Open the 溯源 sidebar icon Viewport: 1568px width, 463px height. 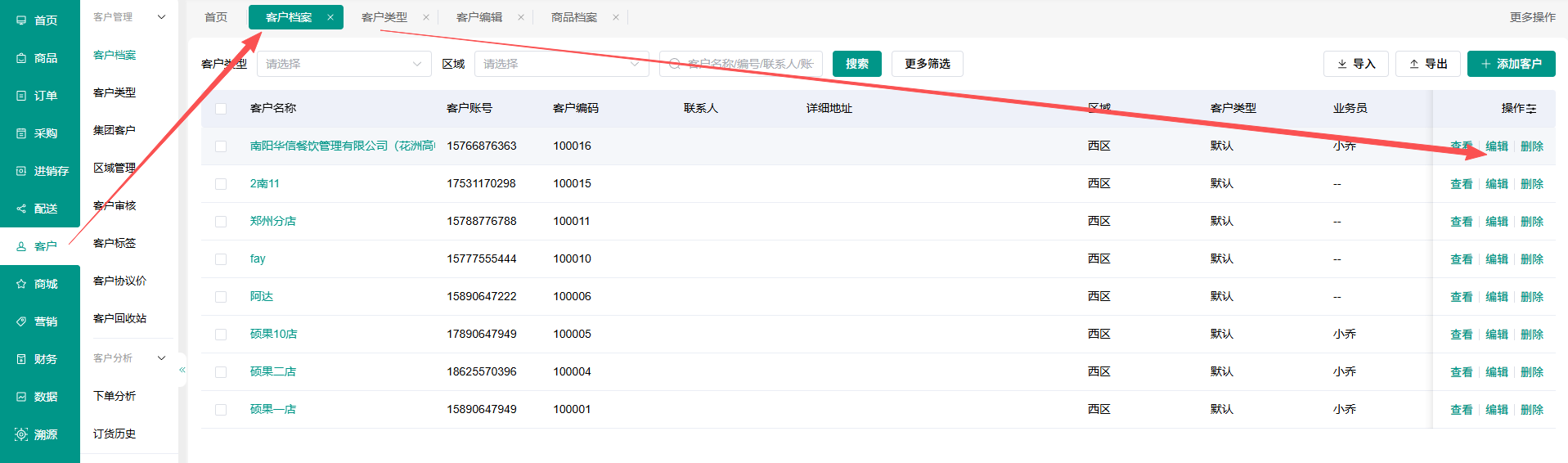click(21, 434)
